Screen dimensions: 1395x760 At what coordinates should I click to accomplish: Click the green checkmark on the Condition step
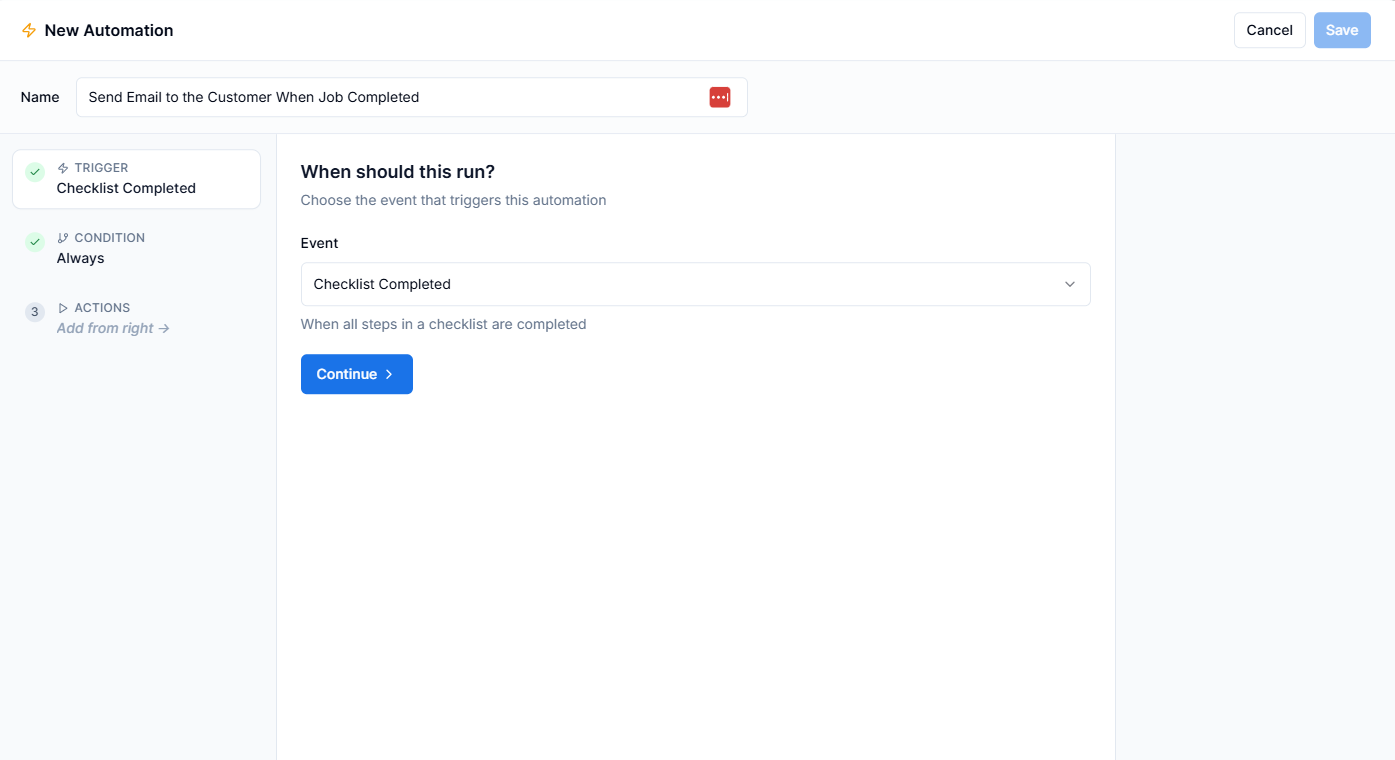tap(34, 241)
